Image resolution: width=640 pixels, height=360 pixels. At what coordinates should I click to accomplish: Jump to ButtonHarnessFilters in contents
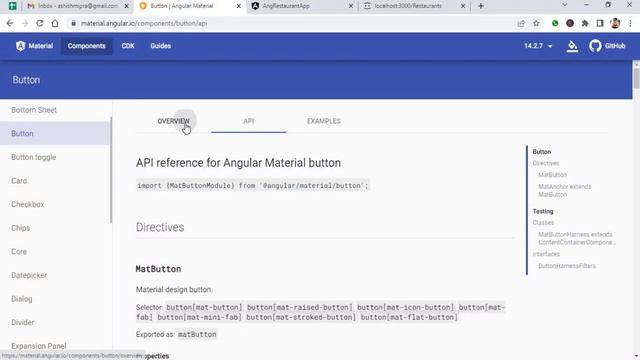(567, 266)
